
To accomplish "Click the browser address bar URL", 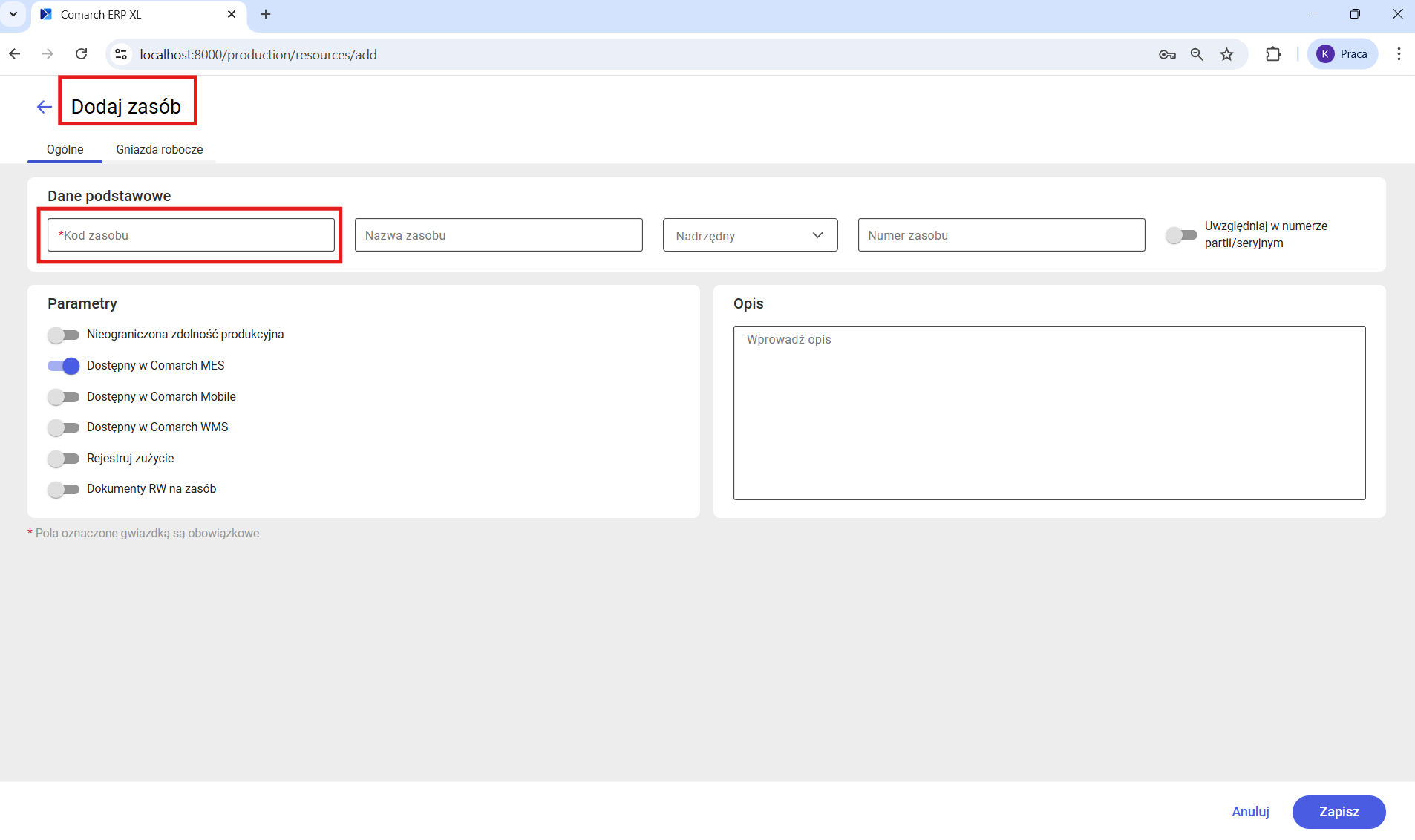I will click(x=258, y=54).
